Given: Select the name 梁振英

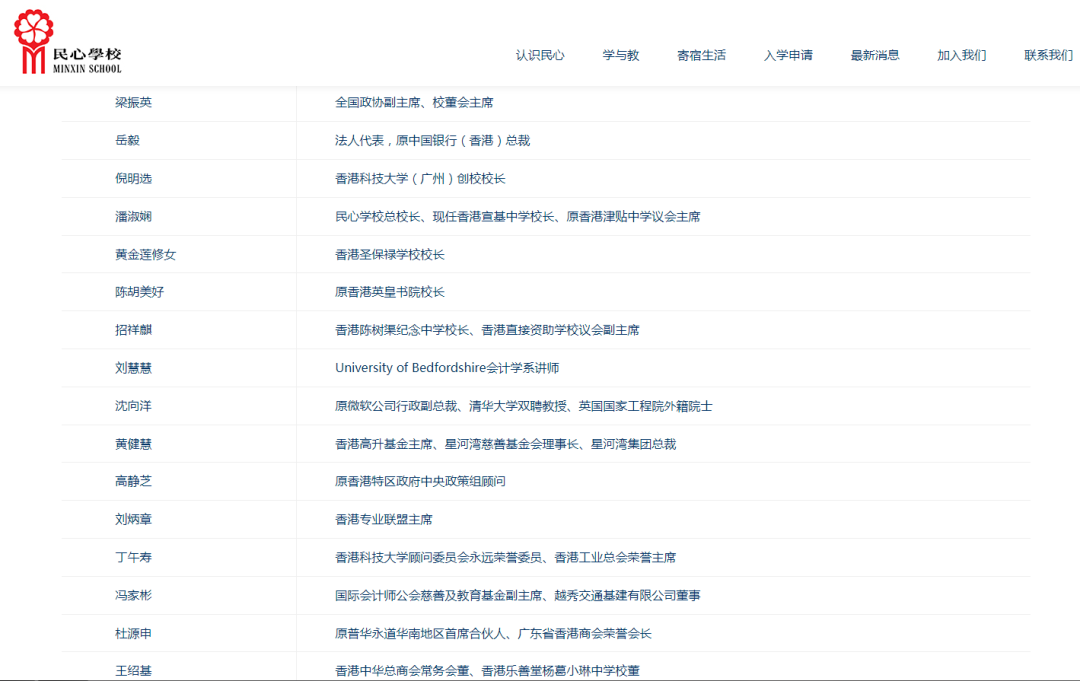Looking at the screenshot, I should (x=133, y=103).
